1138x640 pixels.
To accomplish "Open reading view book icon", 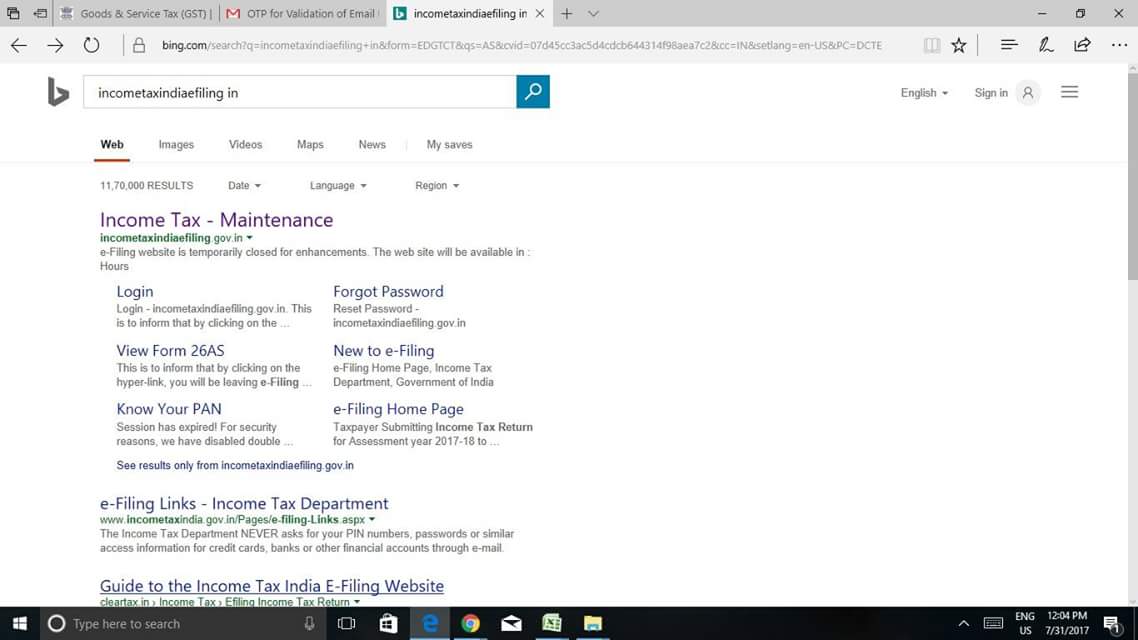I will point(932,45).
